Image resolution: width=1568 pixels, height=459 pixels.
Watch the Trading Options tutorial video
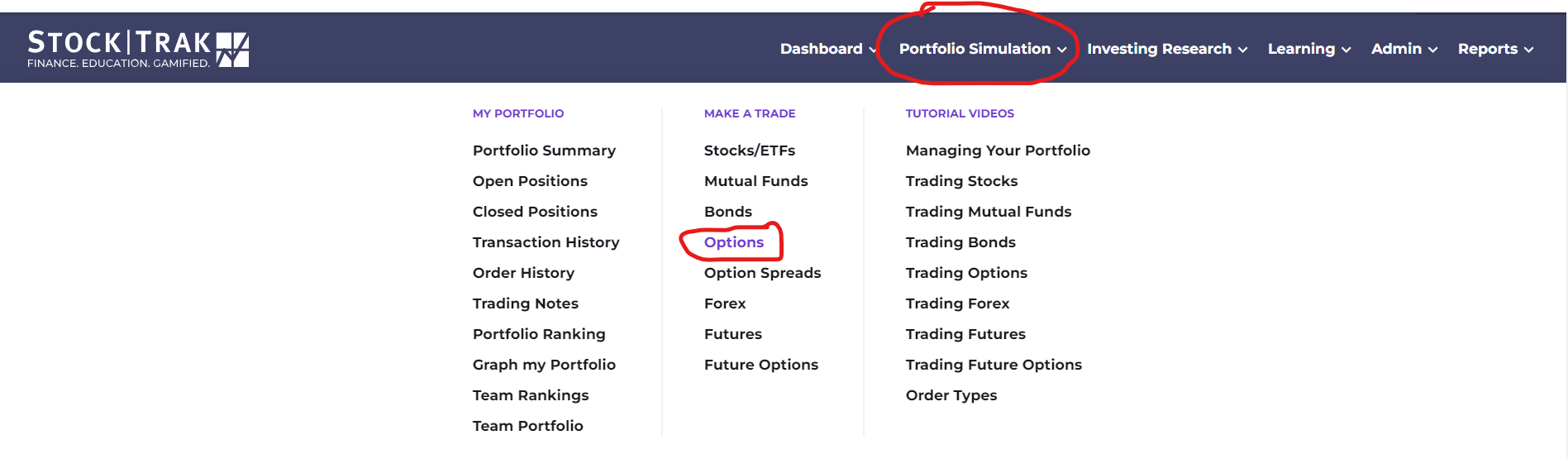click(966, 273)
